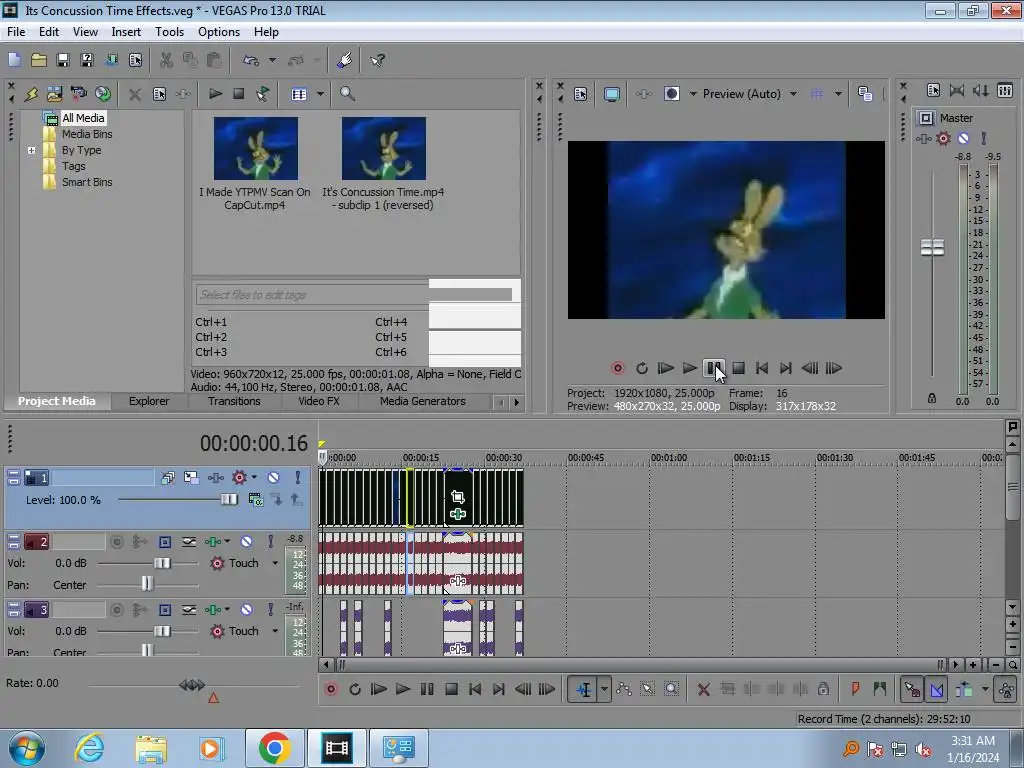Stop playback in the timeline transport bar
This screenshot has height=768, width=1024.
coord(451,689)
